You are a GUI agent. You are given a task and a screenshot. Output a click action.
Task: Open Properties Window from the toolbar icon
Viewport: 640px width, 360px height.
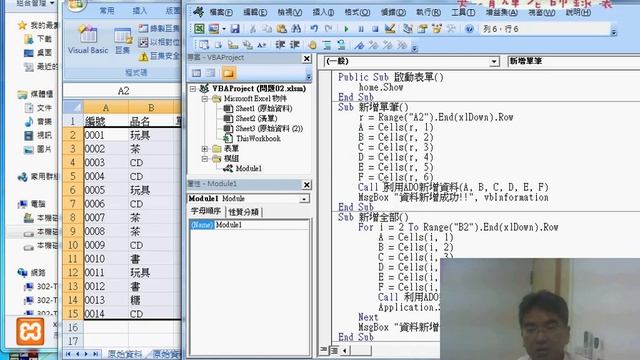[x=422, y=29]
